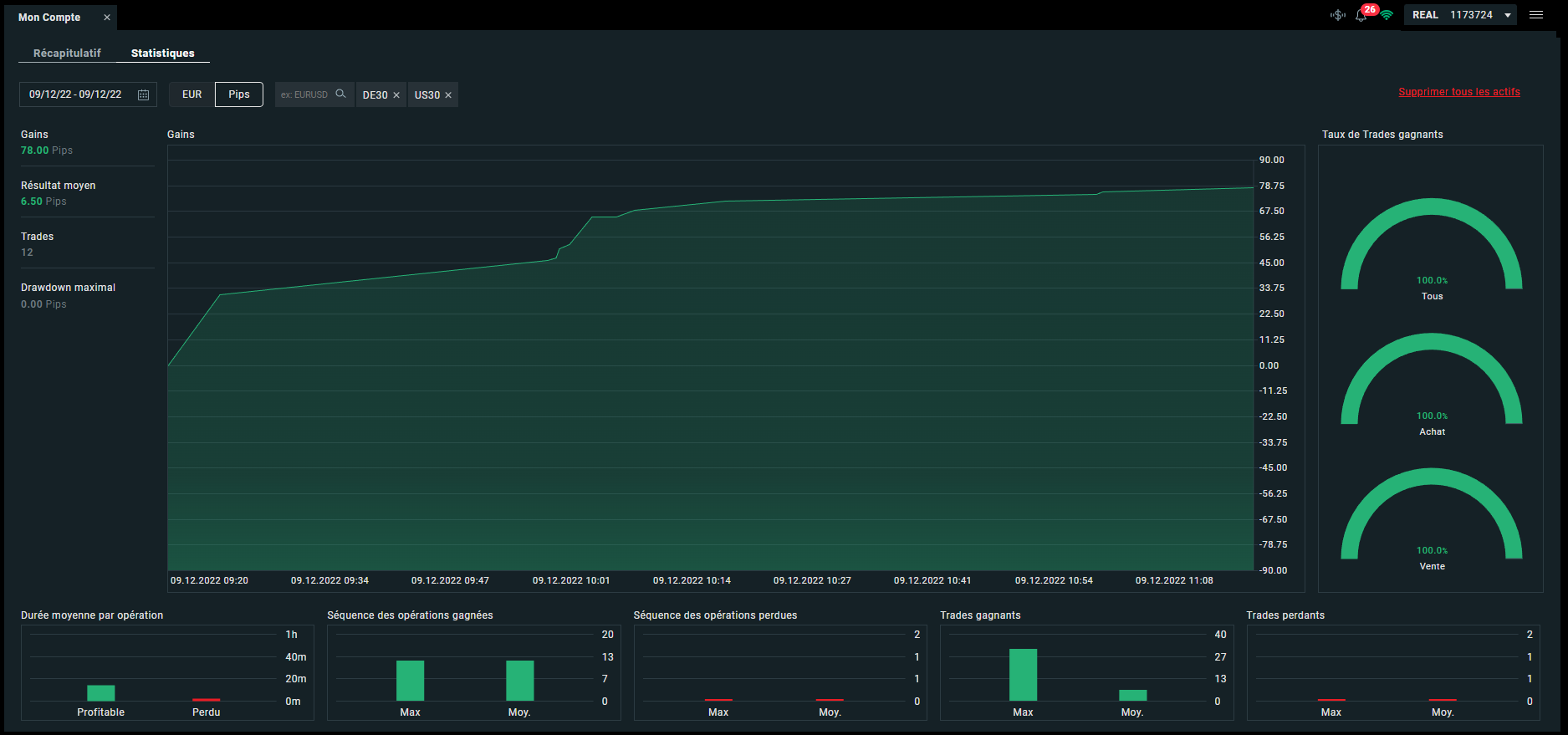1568x735 pixels.
Task: Open the 09/12/22 date range selector
Action: click(x=75, y=94)
